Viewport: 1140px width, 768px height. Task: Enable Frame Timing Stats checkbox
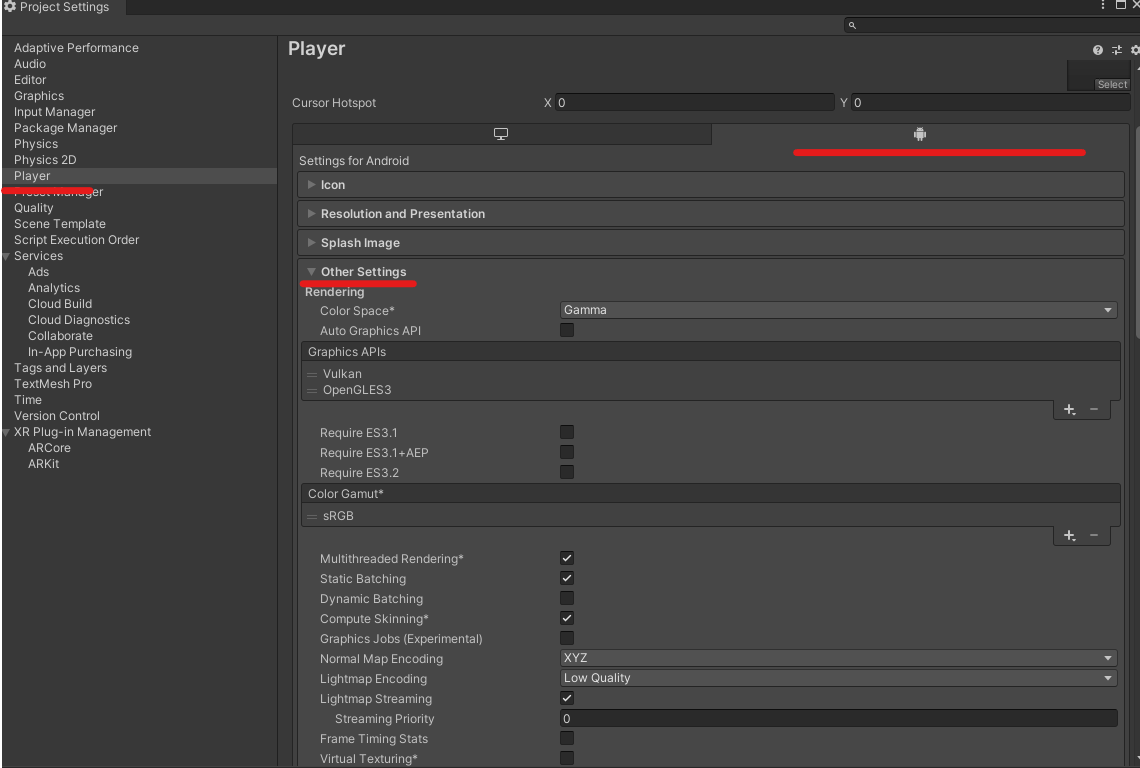567,738
